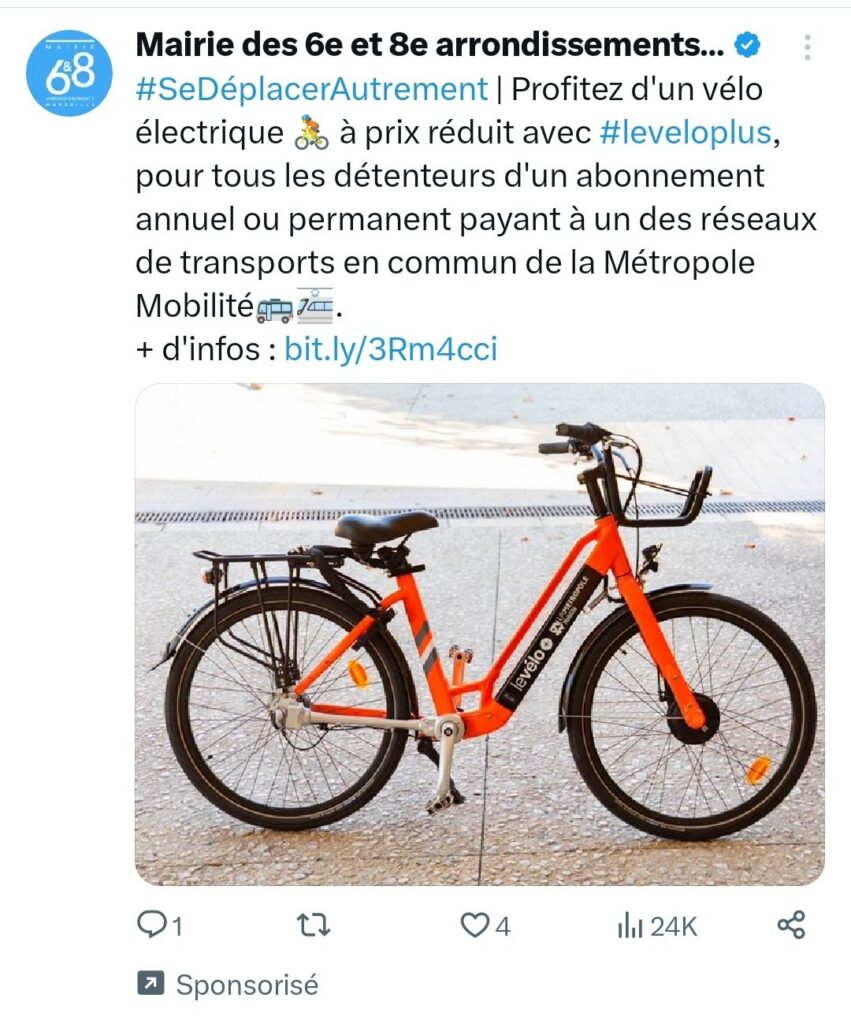Click the reply speech bubble icon

[150, 925]
